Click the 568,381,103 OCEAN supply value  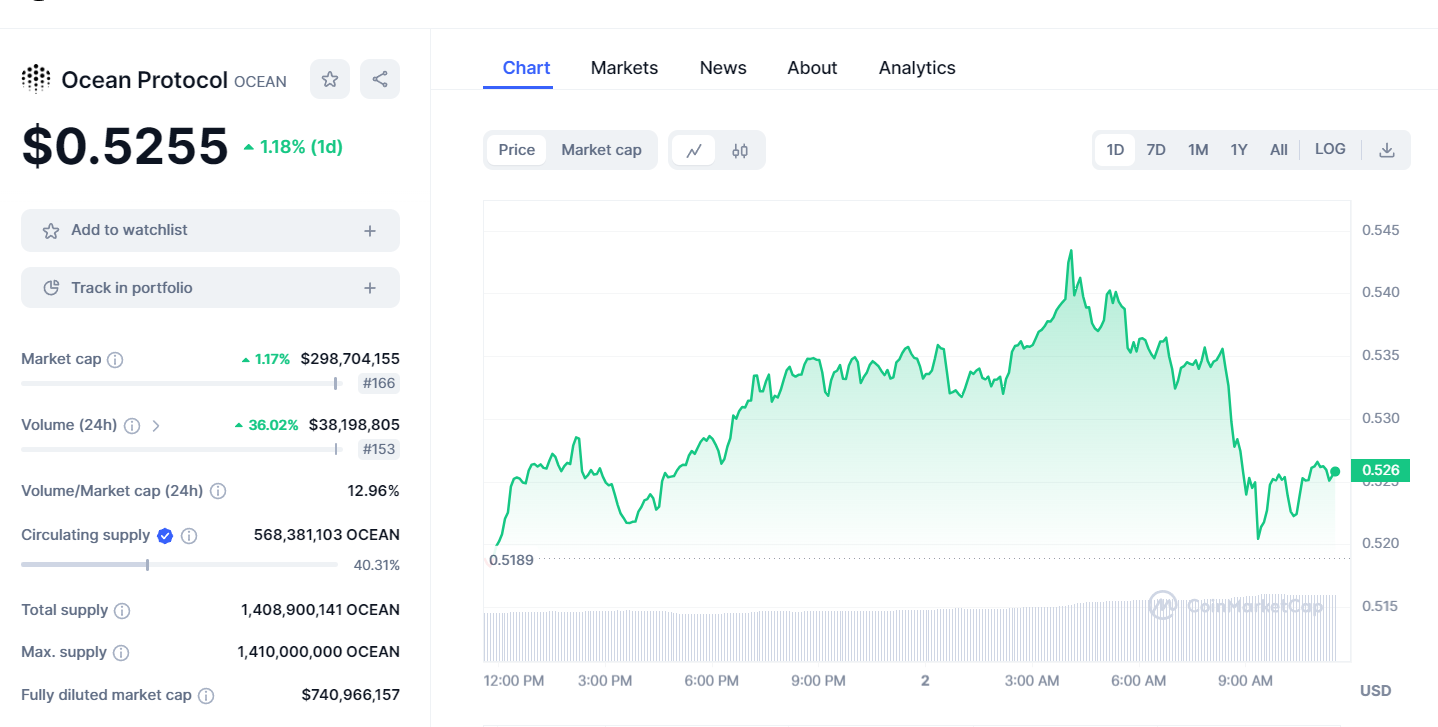(327, 535)
